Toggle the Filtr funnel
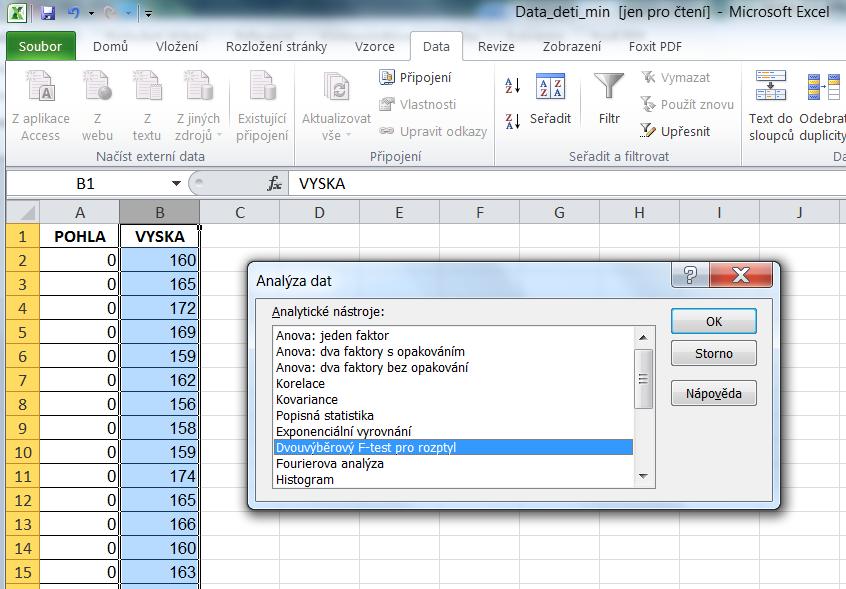 [x=609, y=99]
